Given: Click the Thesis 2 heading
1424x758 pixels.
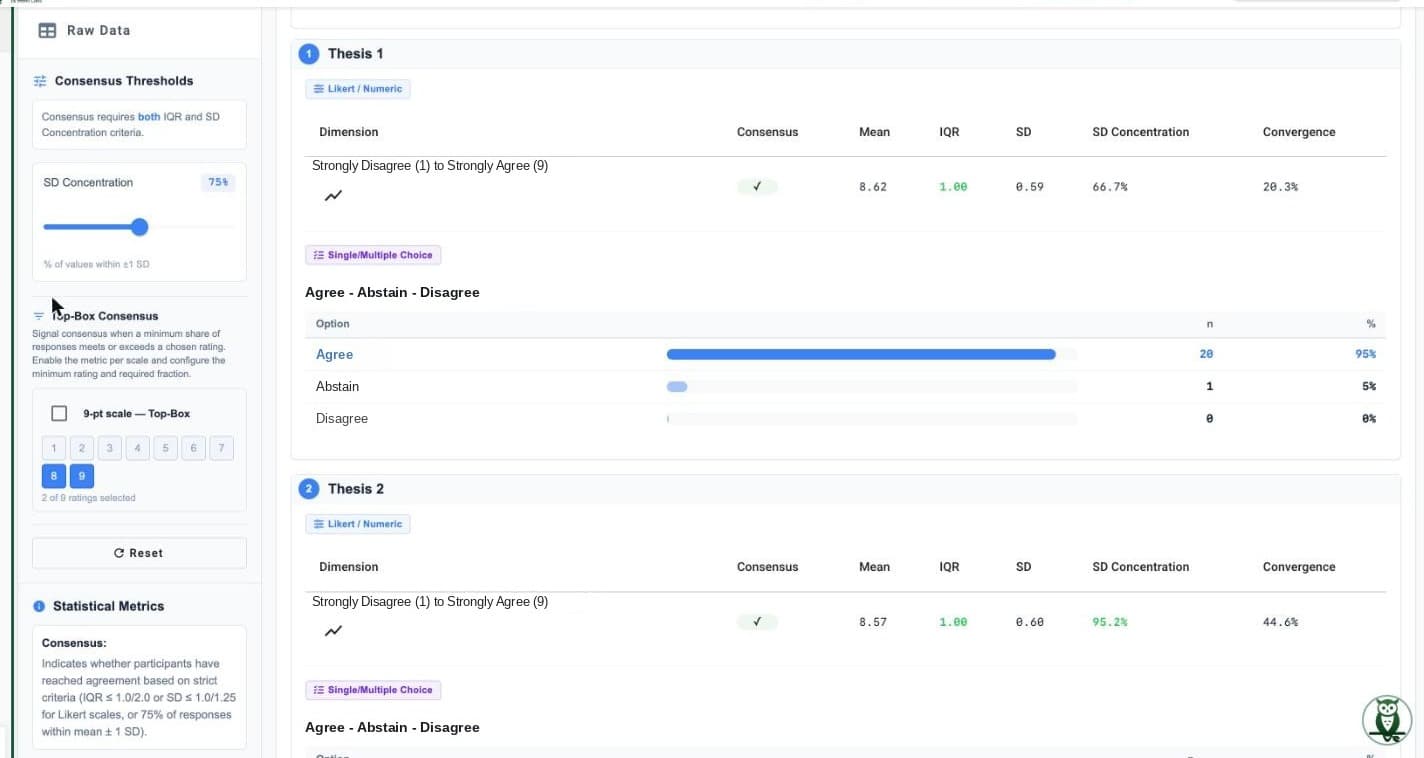Looking at the screenshot, I should click(356, 489).
